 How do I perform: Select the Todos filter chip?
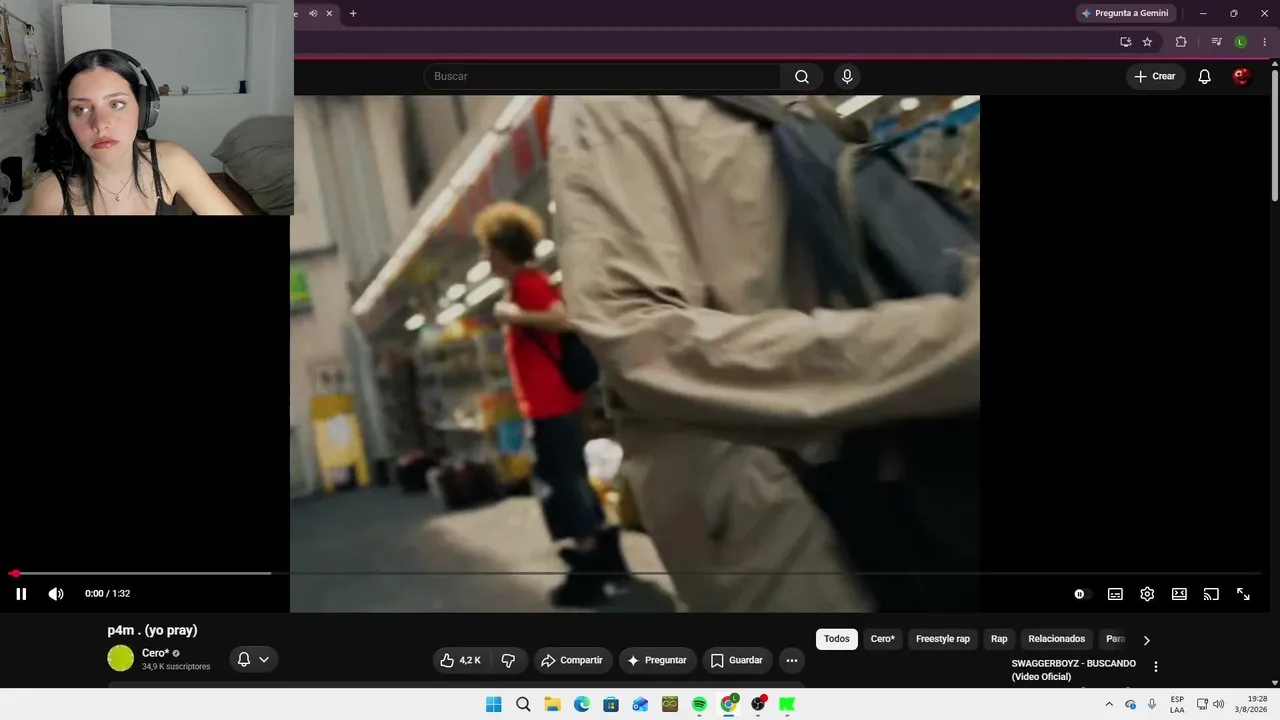tap(837, 639)
